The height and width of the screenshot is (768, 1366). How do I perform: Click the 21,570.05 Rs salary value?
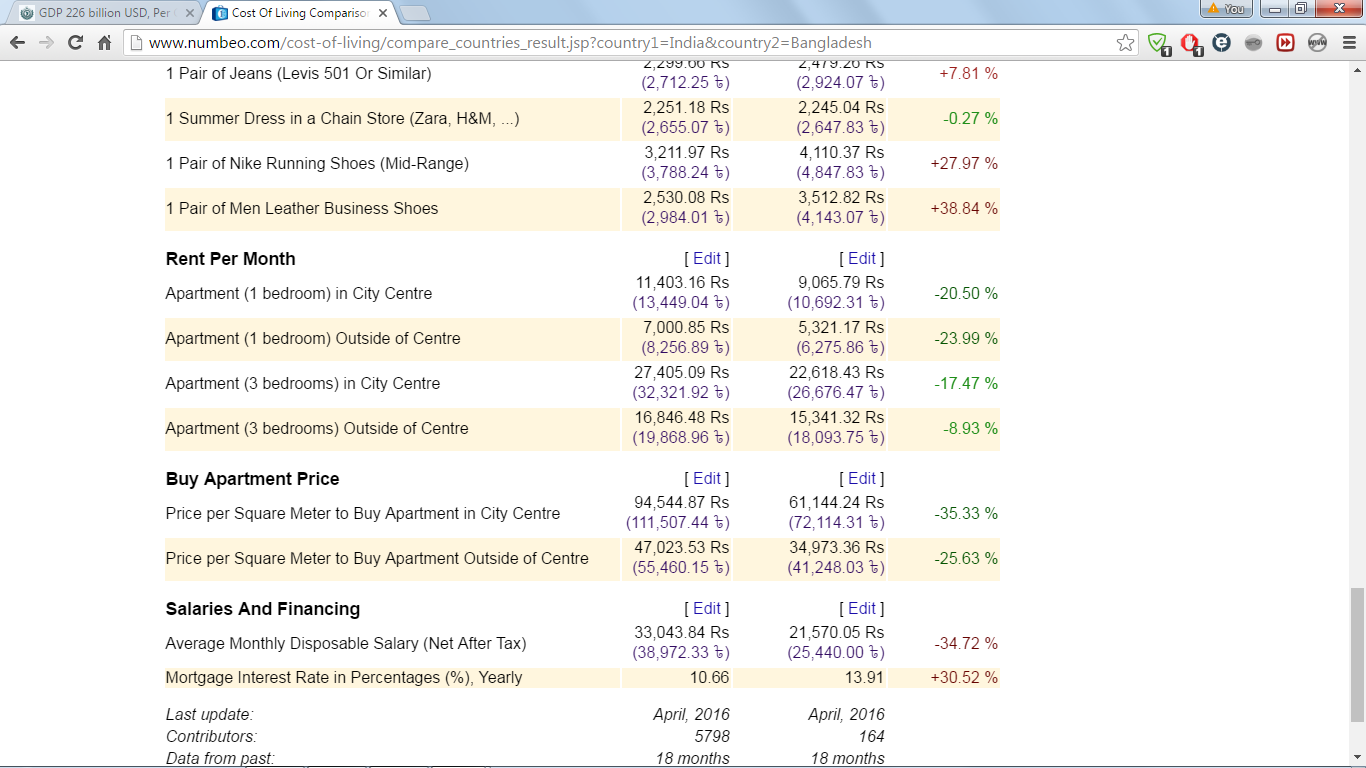(x=837, y=633)
